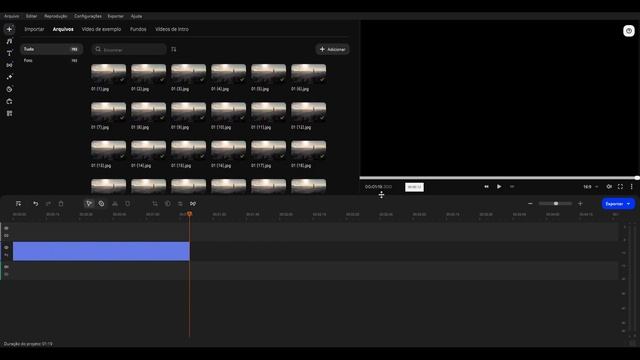Select thumbnail 01 (1).jpg
This screenshot has width=640, height=360.
click(109, 74)
